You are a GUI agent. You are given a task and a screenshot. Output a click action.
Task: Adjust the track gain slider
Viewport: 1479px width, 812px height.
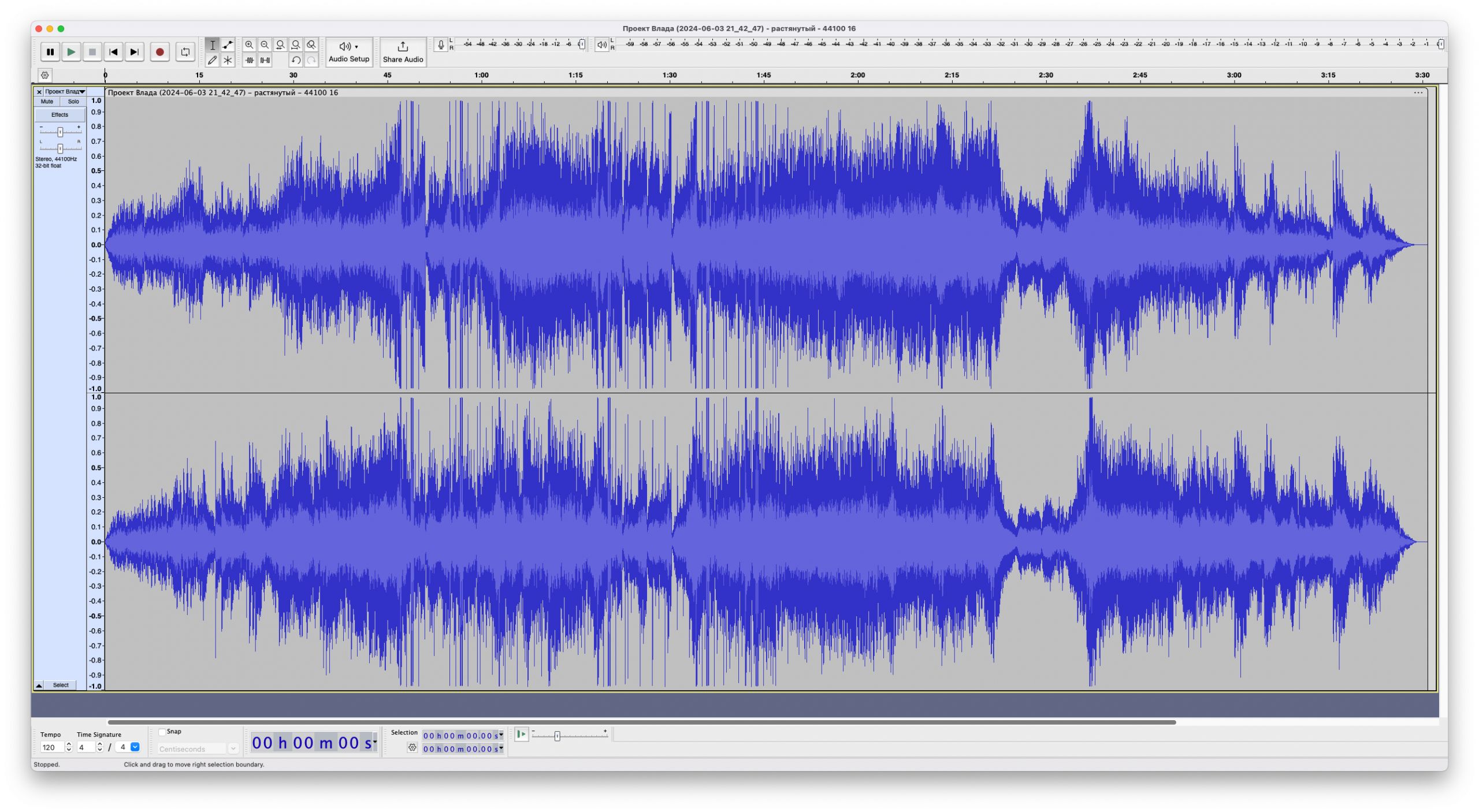pos(60,132)
